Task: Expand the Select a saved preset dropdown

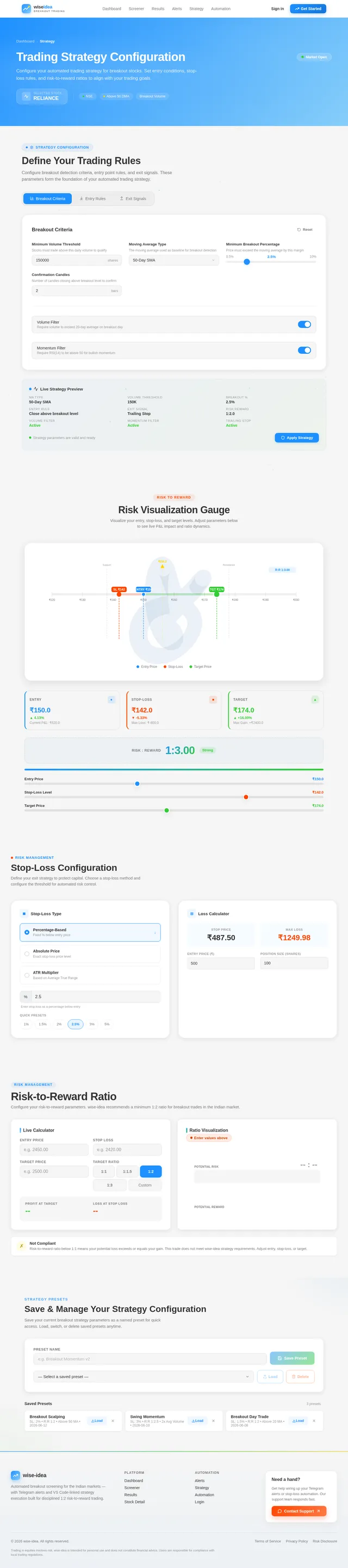Action: coord(144,1376)
